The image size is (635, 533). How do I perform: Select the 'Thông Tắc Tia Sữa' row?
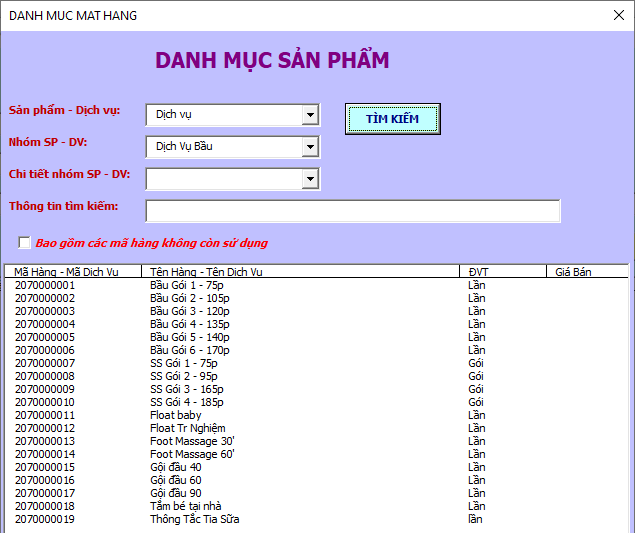pyautogui.click(x=316, y=519)
